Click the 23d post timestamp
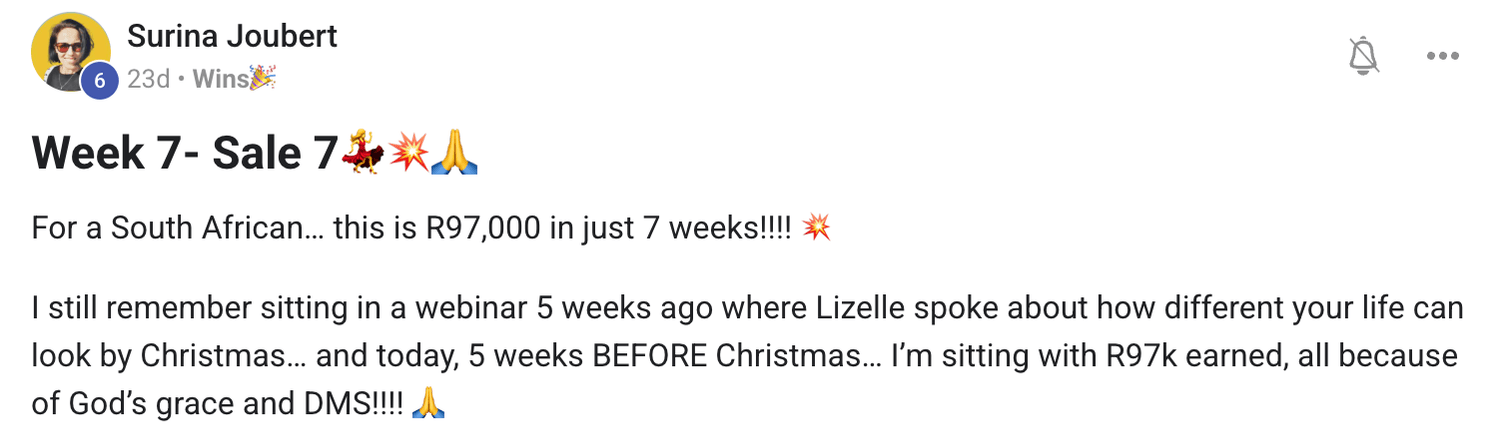The height and width of the screenshot is (443, 1500). tap(148, 79)
